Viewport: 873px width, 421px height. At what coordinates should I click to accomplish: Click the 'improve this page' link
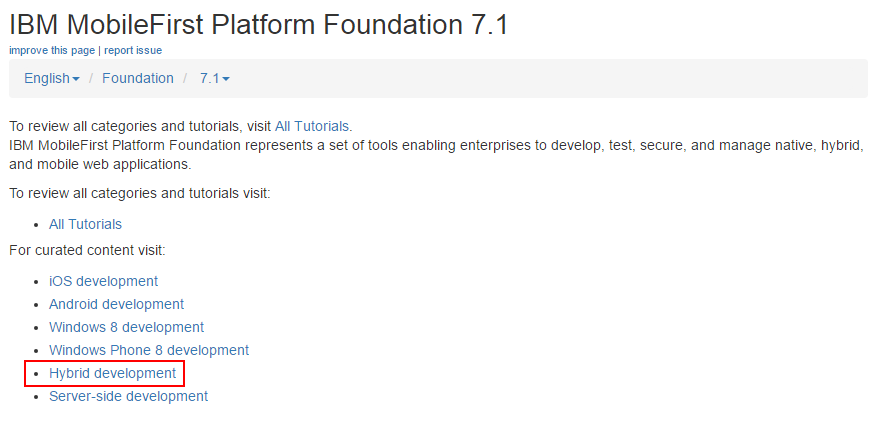coord(51,50)
